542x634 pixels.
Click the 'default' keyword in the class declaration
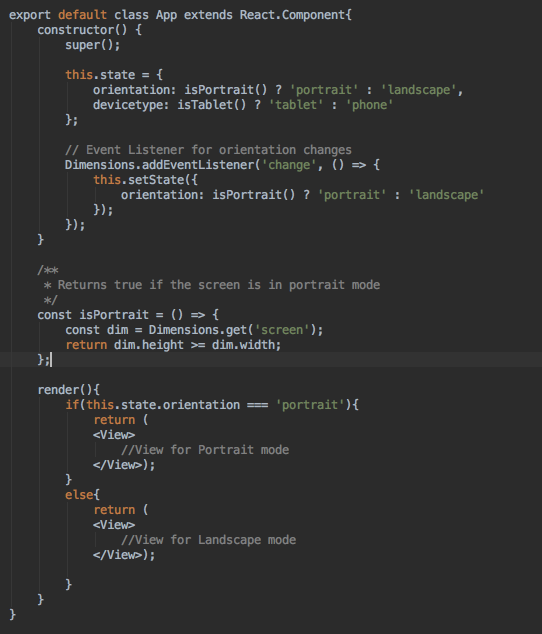[x=82, y=15]
